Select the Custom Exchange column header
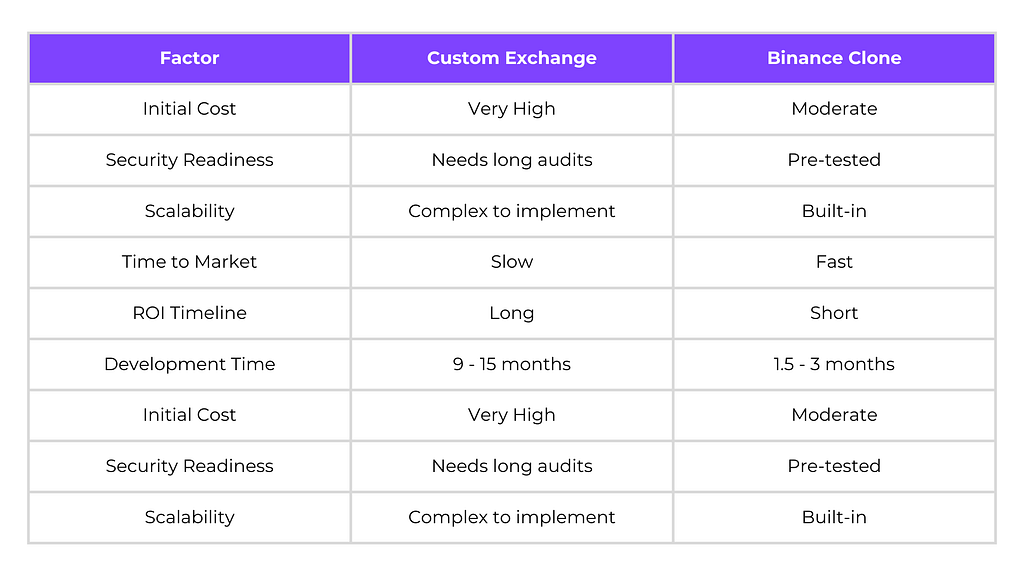The width and height of the screenshot is (1024, 576). click(512, 58)
